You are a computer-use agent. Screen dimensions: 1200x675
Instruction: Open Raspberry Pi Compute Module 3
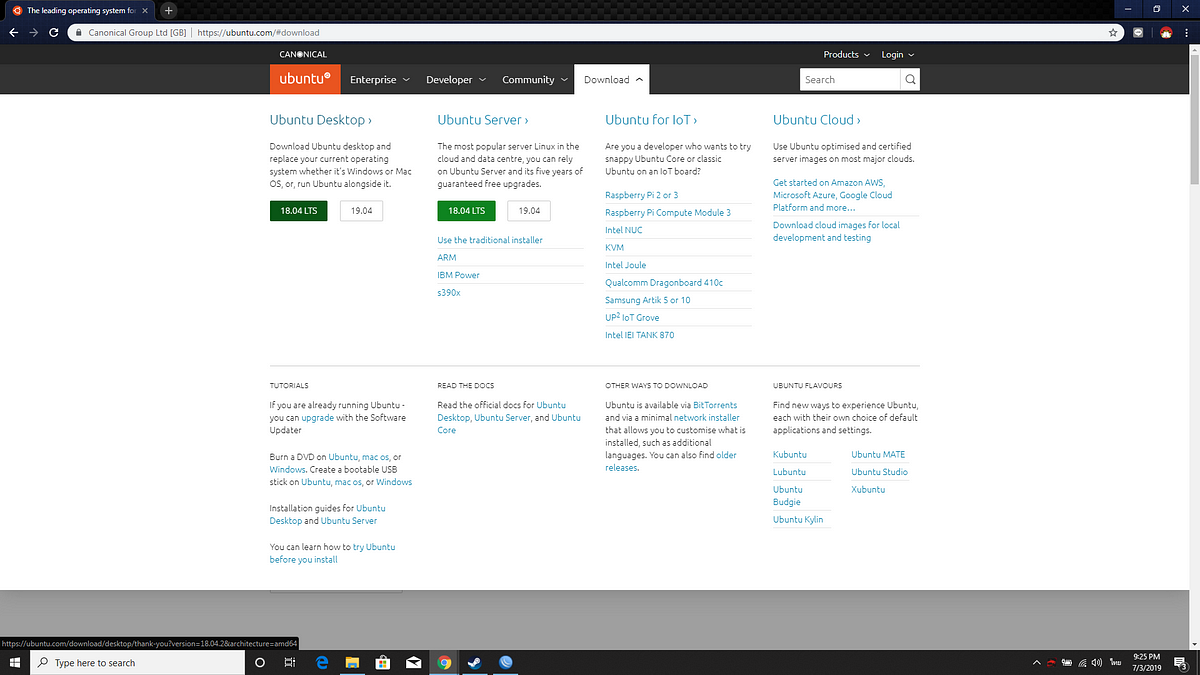pos(668,212)
